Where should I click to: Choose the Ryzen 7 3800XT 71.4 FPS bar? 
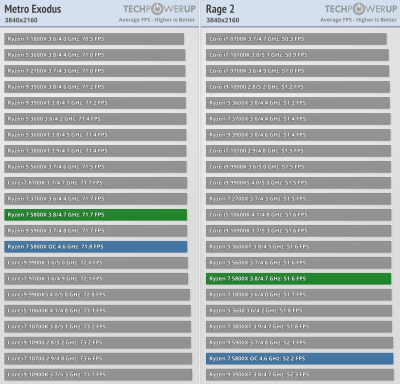click(95, 151)
